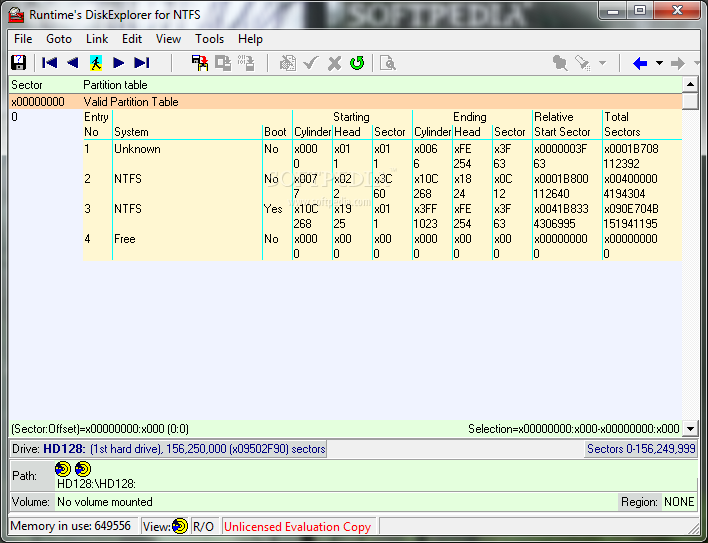Click ending cylinder x10C of entry 2

[x=426, y=179]
